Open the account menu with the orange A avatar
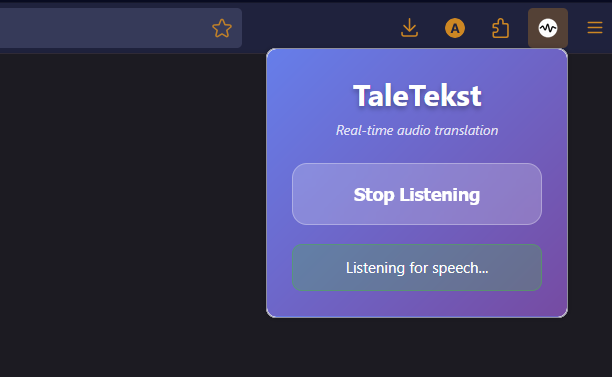The image size is (612, 377). pyautogui.click(x=455, y=28)
